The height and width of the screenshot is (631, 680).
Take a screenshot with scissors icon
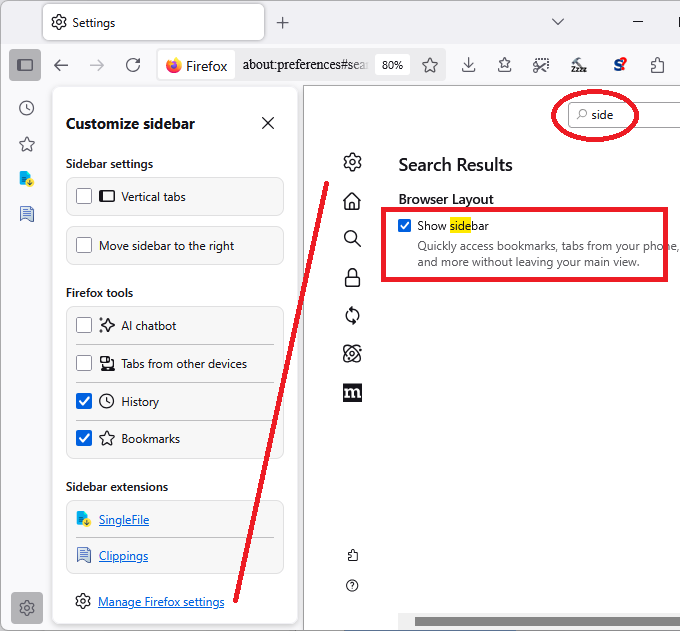tap(541, 65)
